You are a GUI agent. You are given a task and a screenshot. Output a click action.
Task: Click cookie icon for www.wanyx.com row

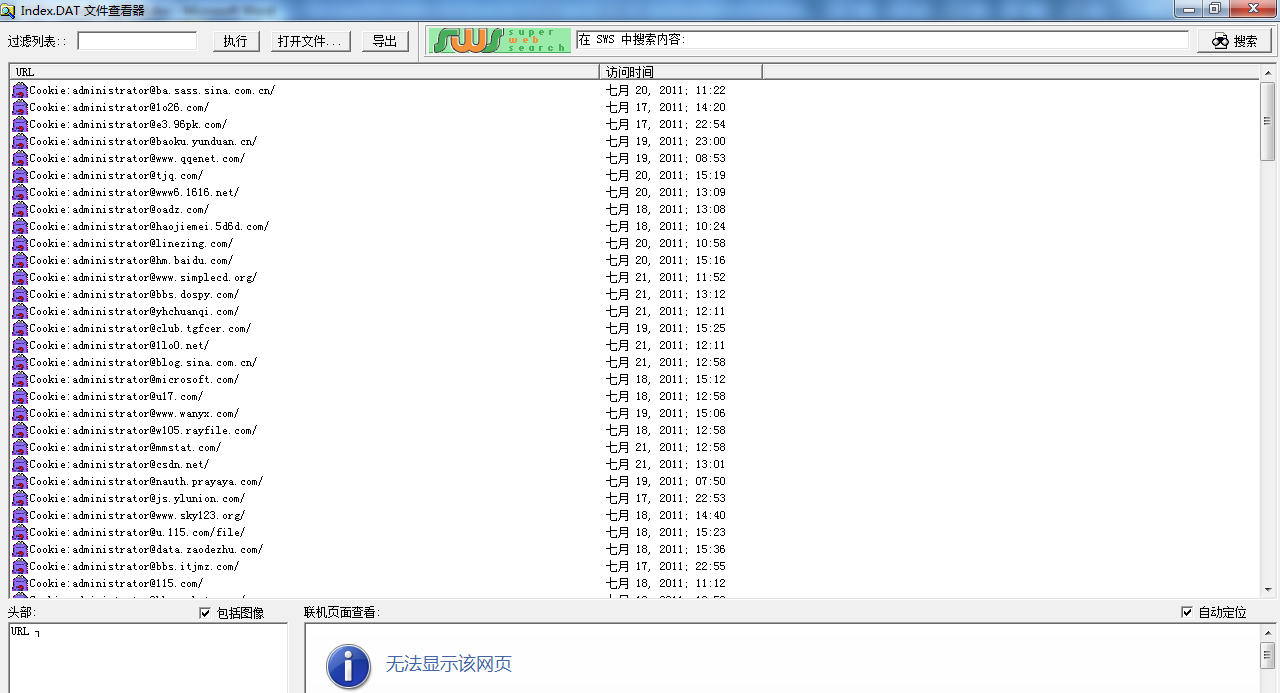(20, 413)
